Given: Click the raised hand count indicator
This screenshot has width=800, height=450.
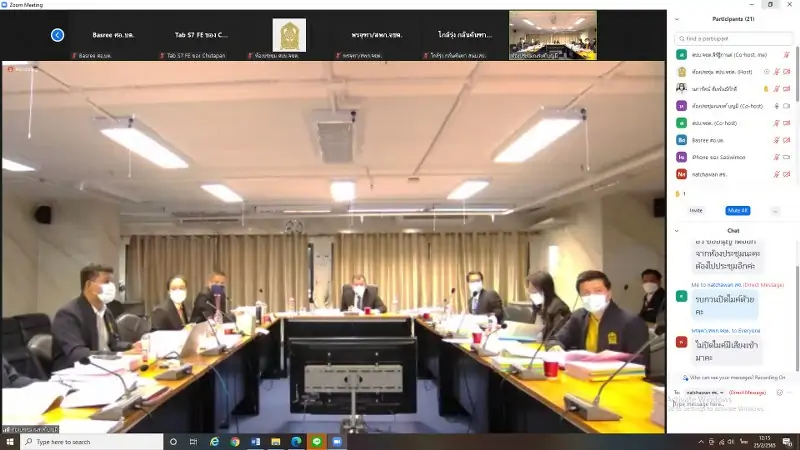Looking at the screenshot, I should click(680, 194).
